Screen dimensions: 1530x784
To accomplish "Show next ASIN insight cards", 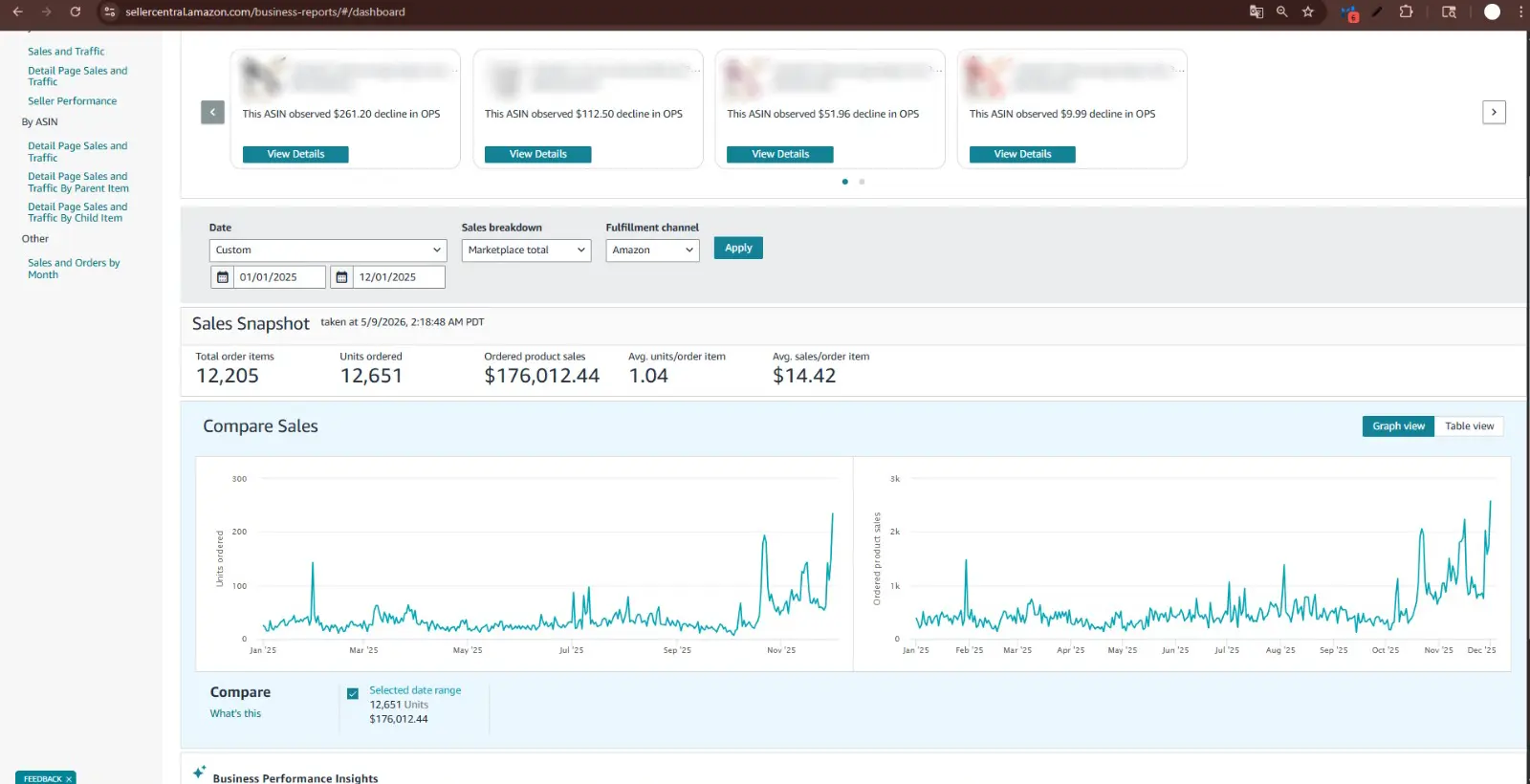I will (1494, 112).
